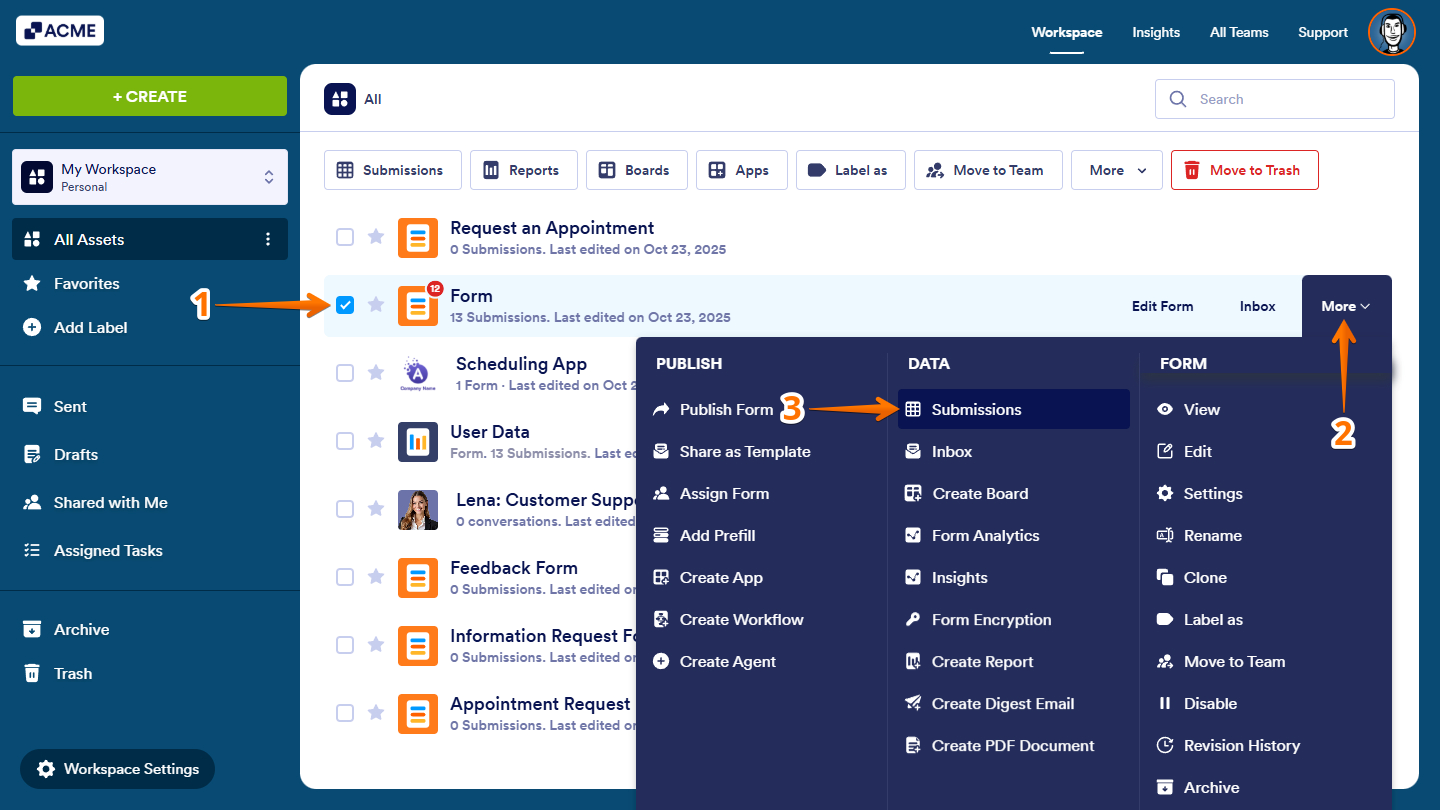Open the user profile avatar

[1391, 32]
